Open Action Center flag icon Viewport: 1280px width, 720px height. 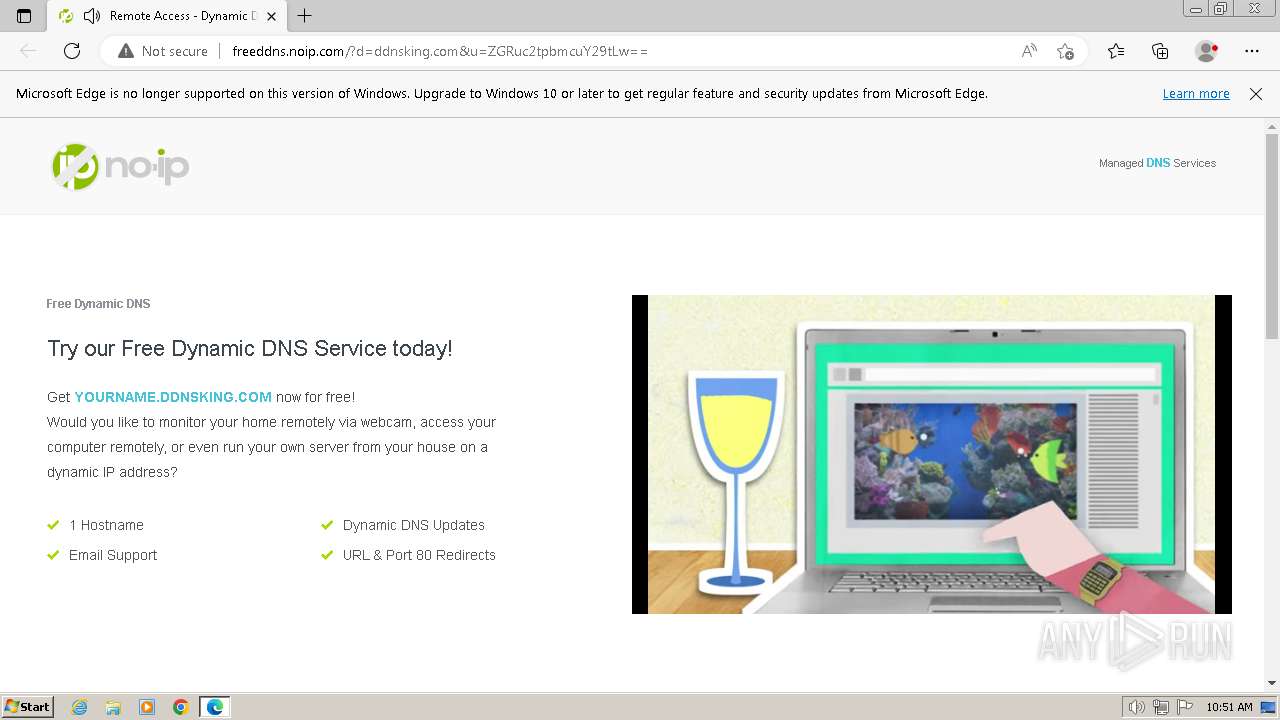pos(1184,707)
